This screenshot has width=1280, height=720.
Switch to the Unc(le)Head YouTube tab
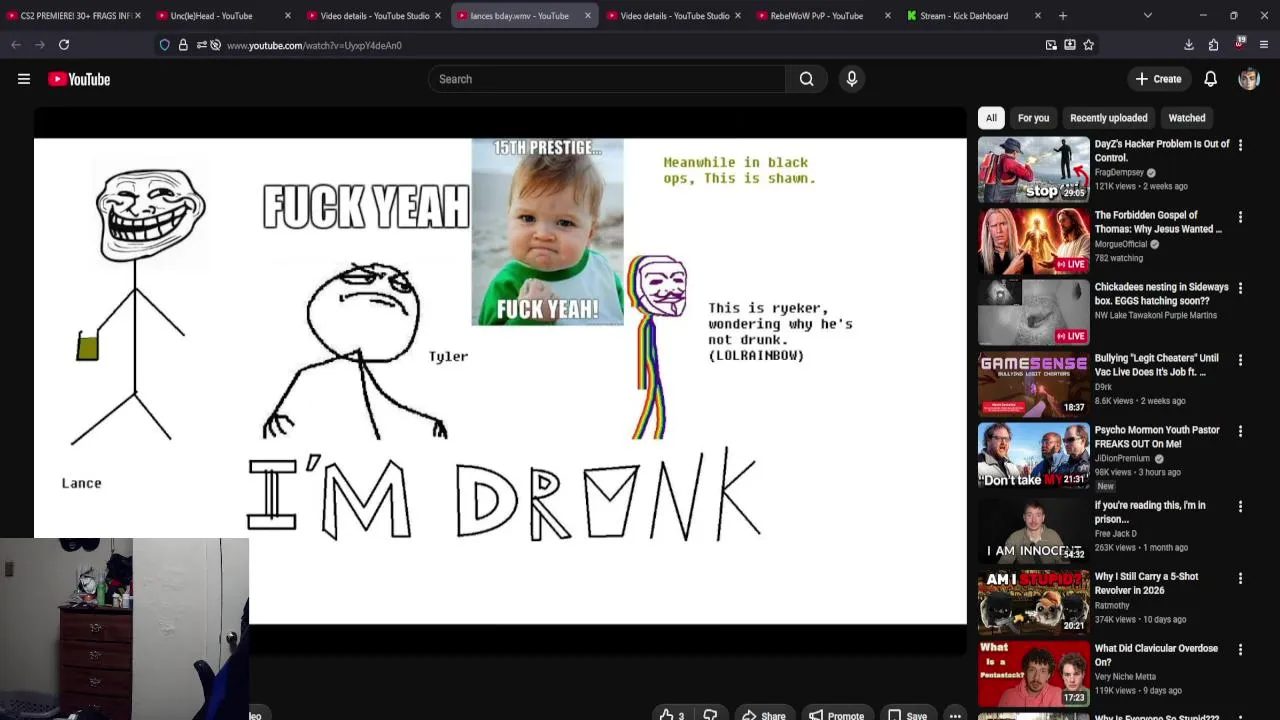click(x=225, y=16)
